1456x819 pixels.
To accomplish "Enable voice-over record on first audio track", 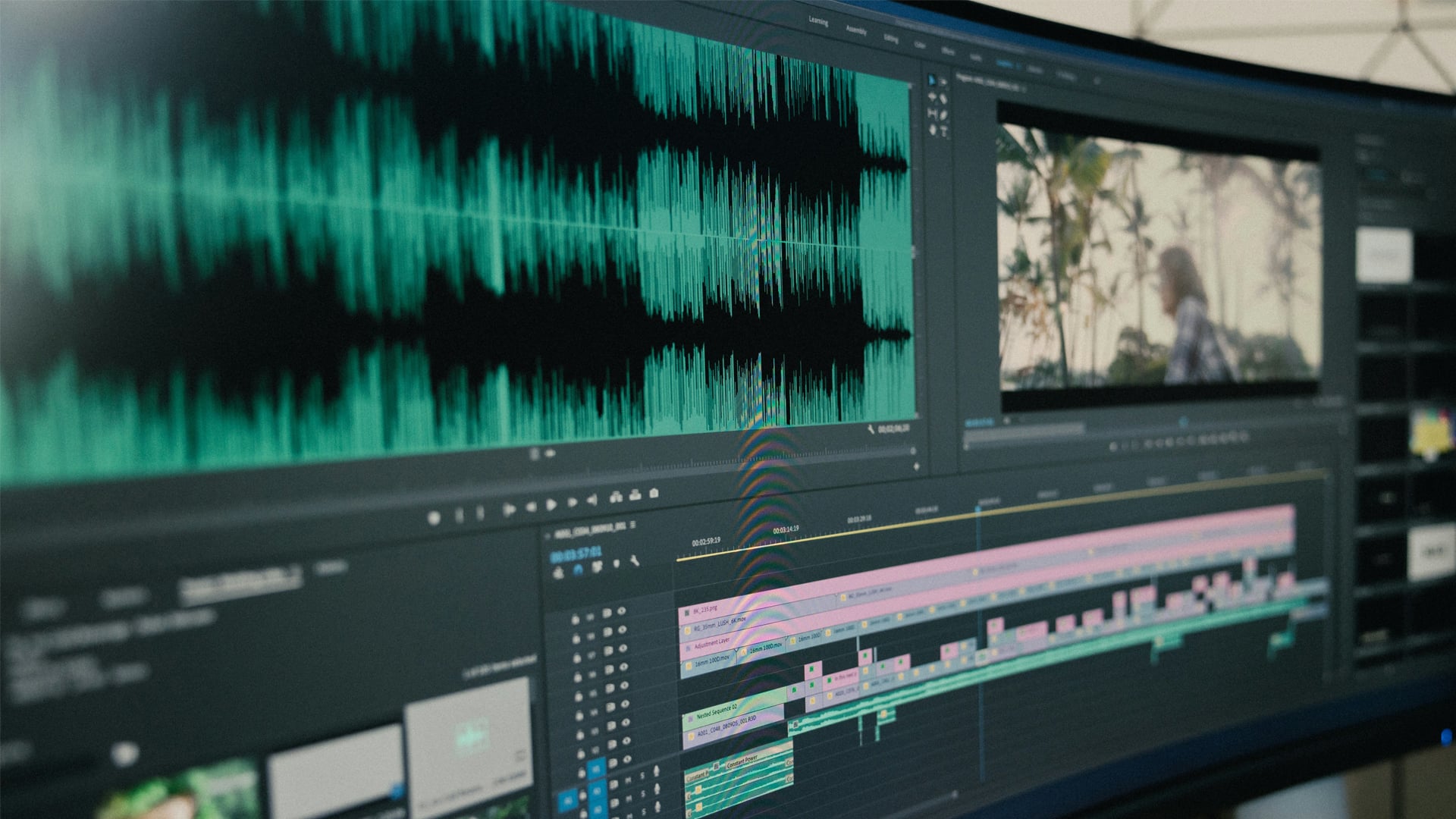I will [657, 771].
